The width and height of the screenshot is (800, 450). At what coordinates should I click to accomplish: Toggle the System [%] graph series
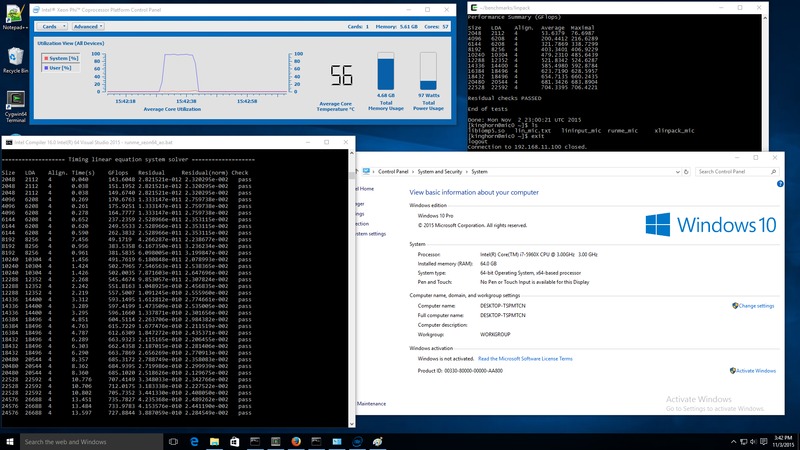click(63, 58)
